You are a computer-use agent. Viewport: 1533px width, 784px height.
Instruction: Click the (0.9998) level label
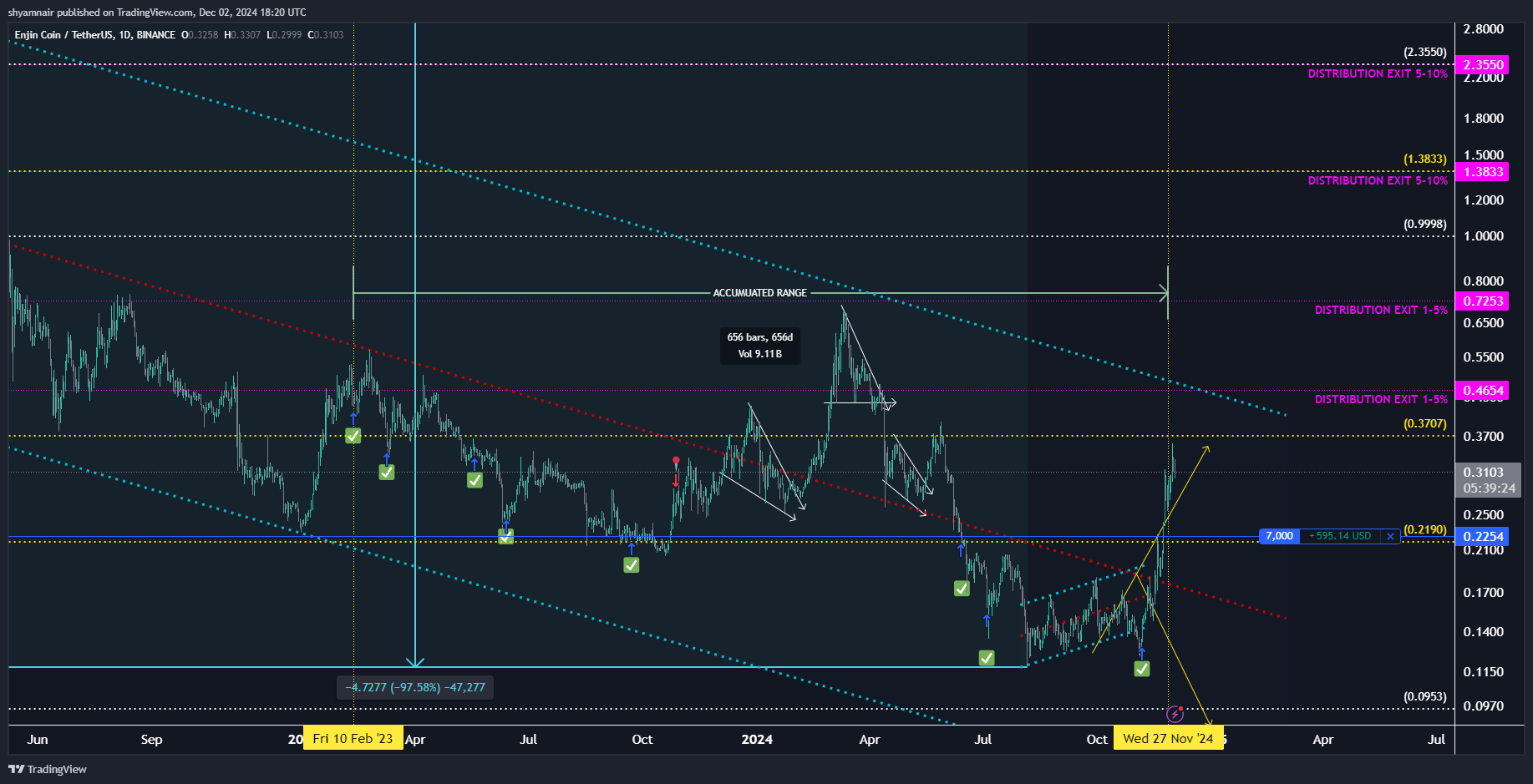click(1424, 224)
